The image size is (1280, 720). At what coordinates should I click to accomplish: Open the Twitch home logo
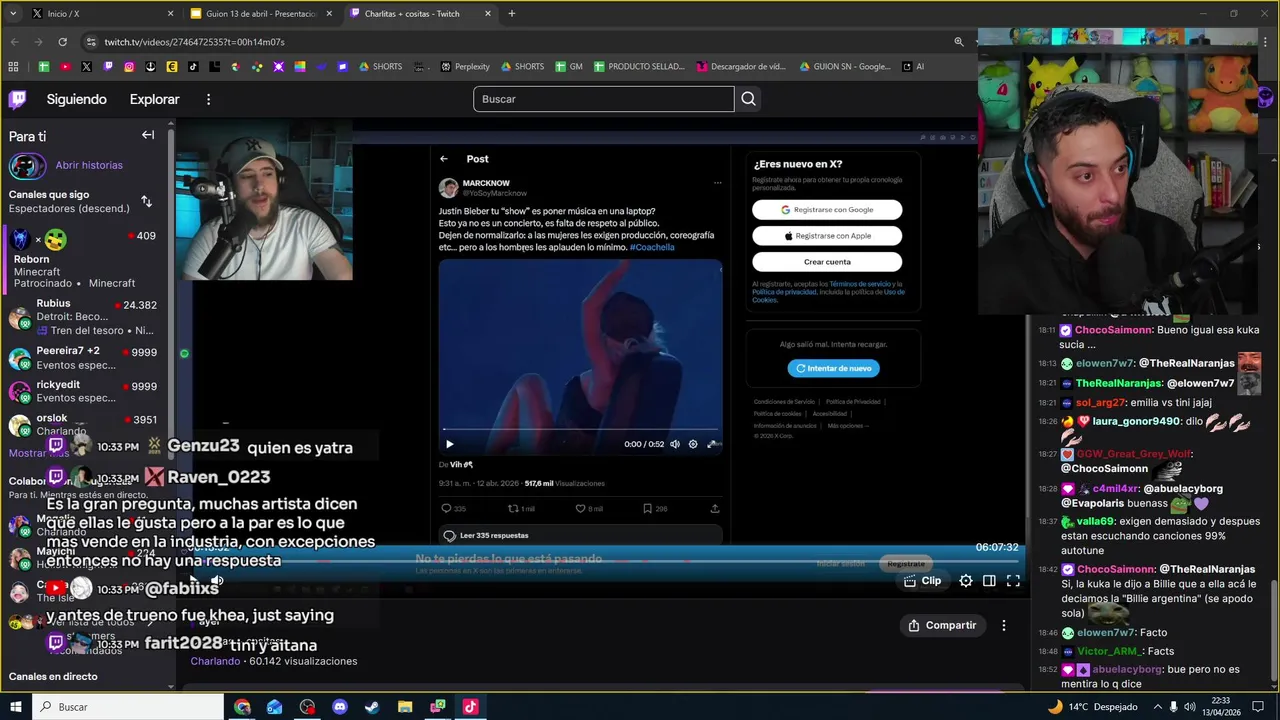coord(18,99)
